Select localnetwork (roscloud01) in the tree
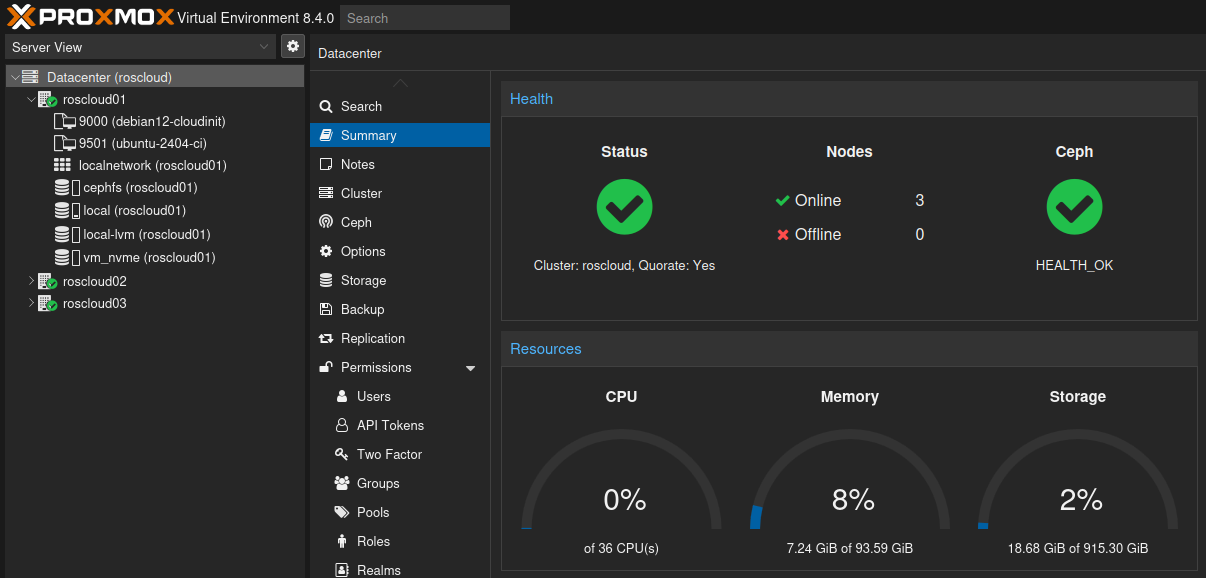1206x578 pixels. click(x=153, y=166)
